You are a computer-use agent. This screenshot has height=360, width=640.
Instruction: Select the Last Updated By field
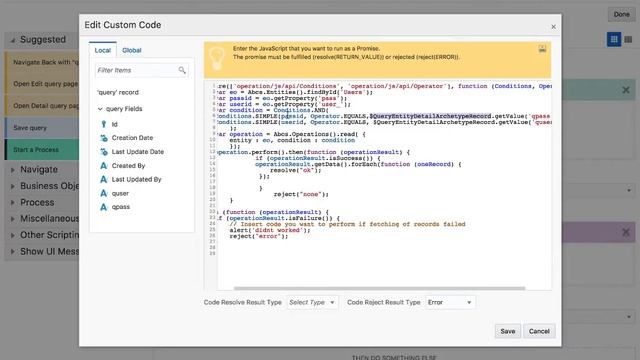(136, 179)
